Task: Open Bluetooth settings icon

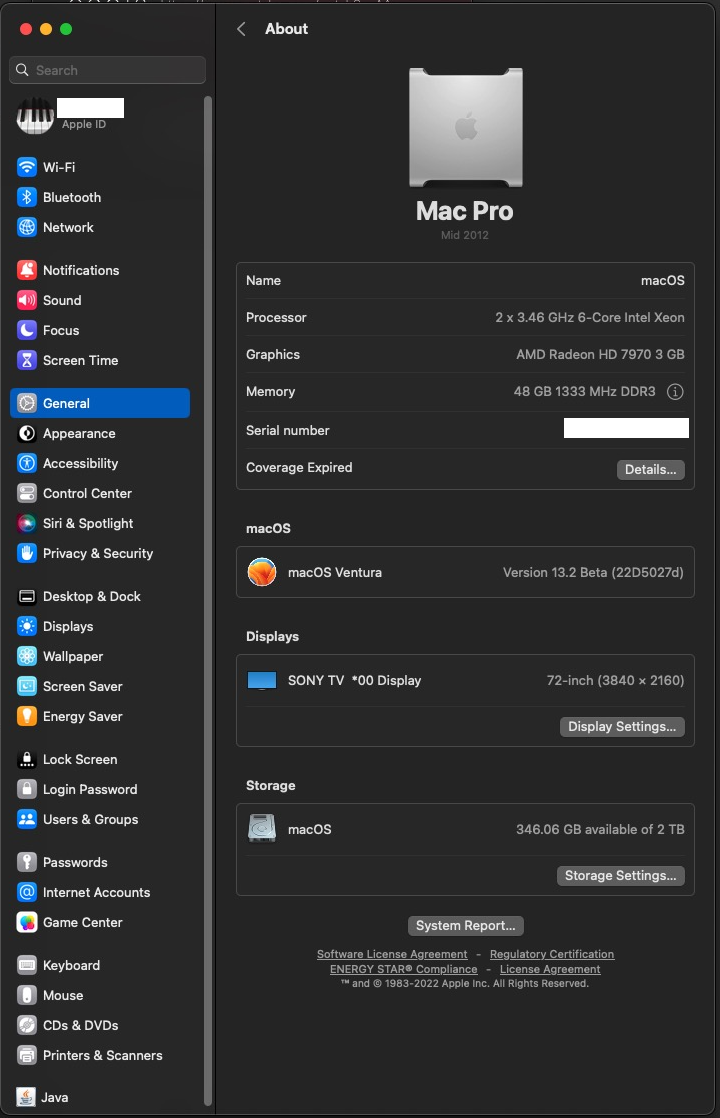Action: click(26, 197)
